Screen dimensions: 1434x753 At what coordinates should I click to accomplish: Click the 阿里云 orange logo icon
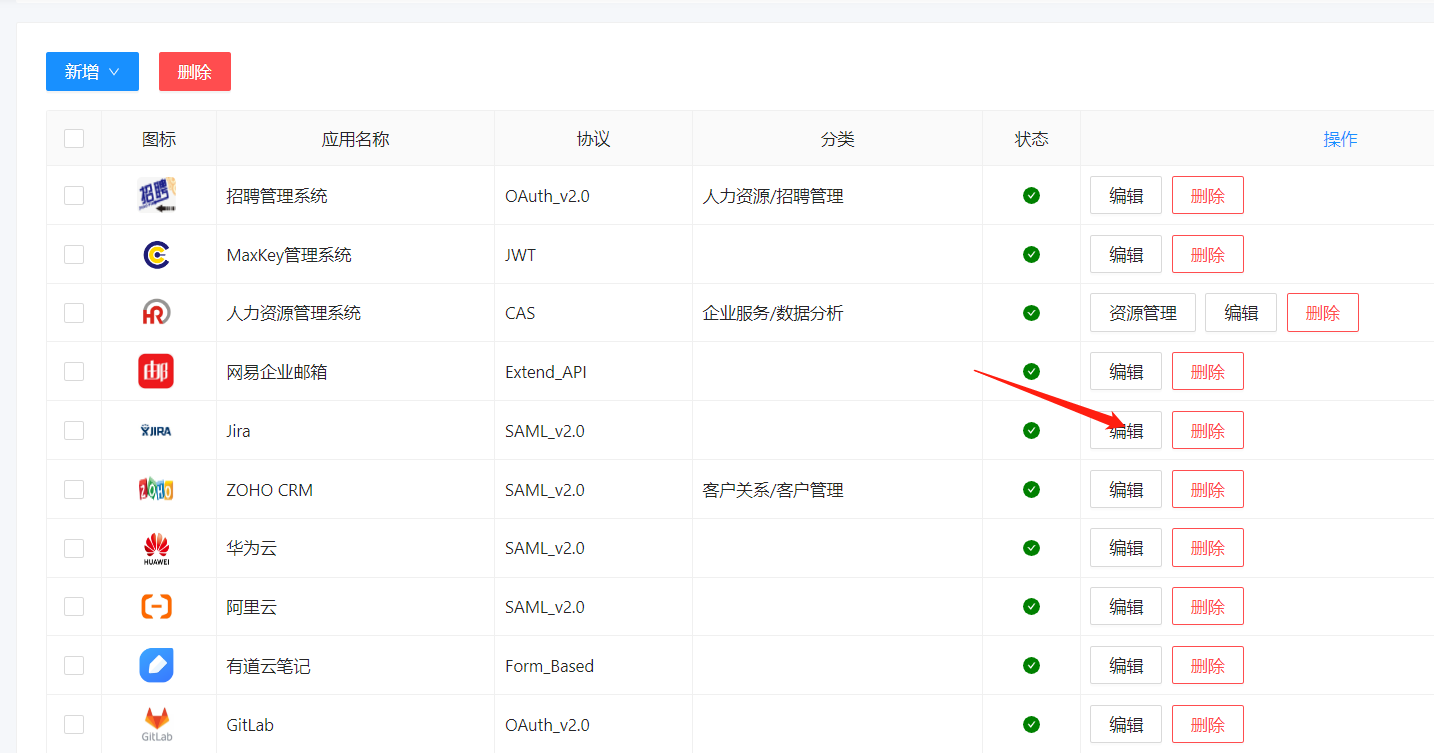click(x=156, y=607)
